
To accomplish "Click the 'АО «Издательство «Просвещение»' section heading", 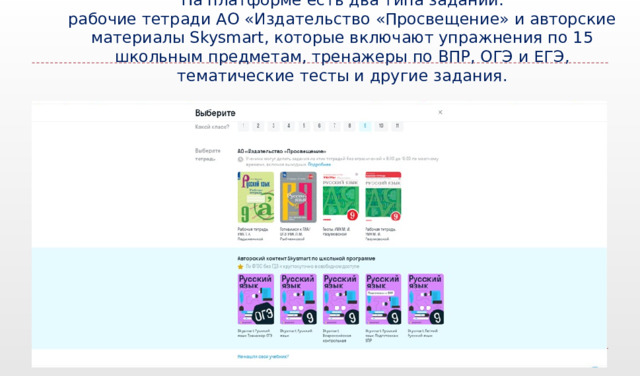I will 282,151.
